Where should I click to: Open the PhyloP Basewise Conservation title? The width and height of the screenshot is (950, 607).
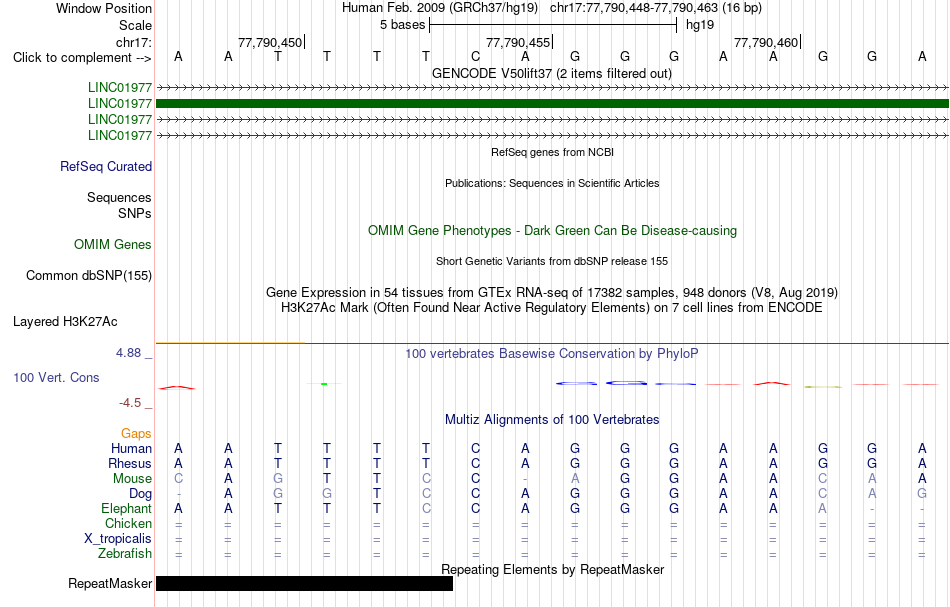551,354
